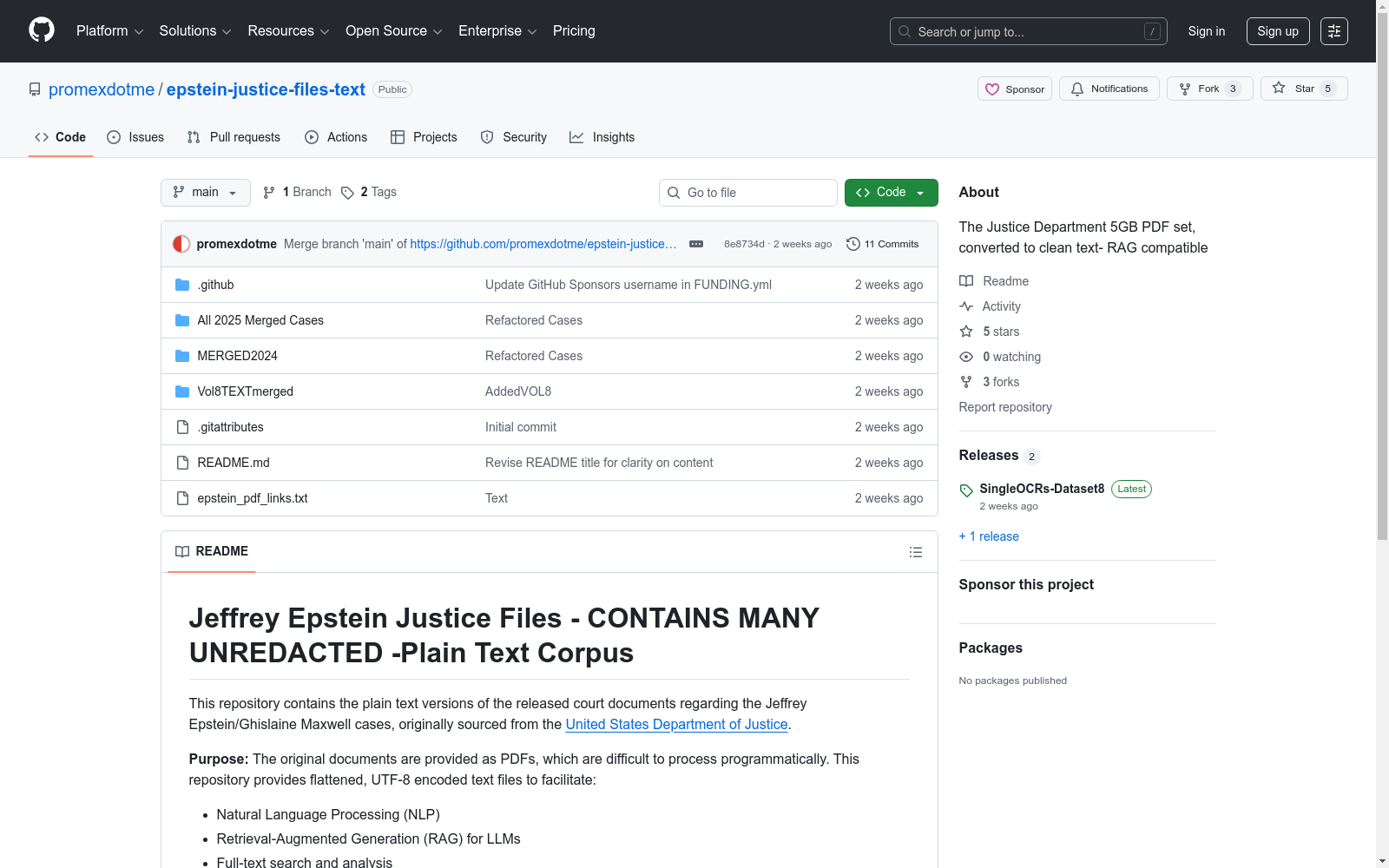The image size is (1389, 868).
Task: Open the Pull requests tab
Action: click(234, 137)
